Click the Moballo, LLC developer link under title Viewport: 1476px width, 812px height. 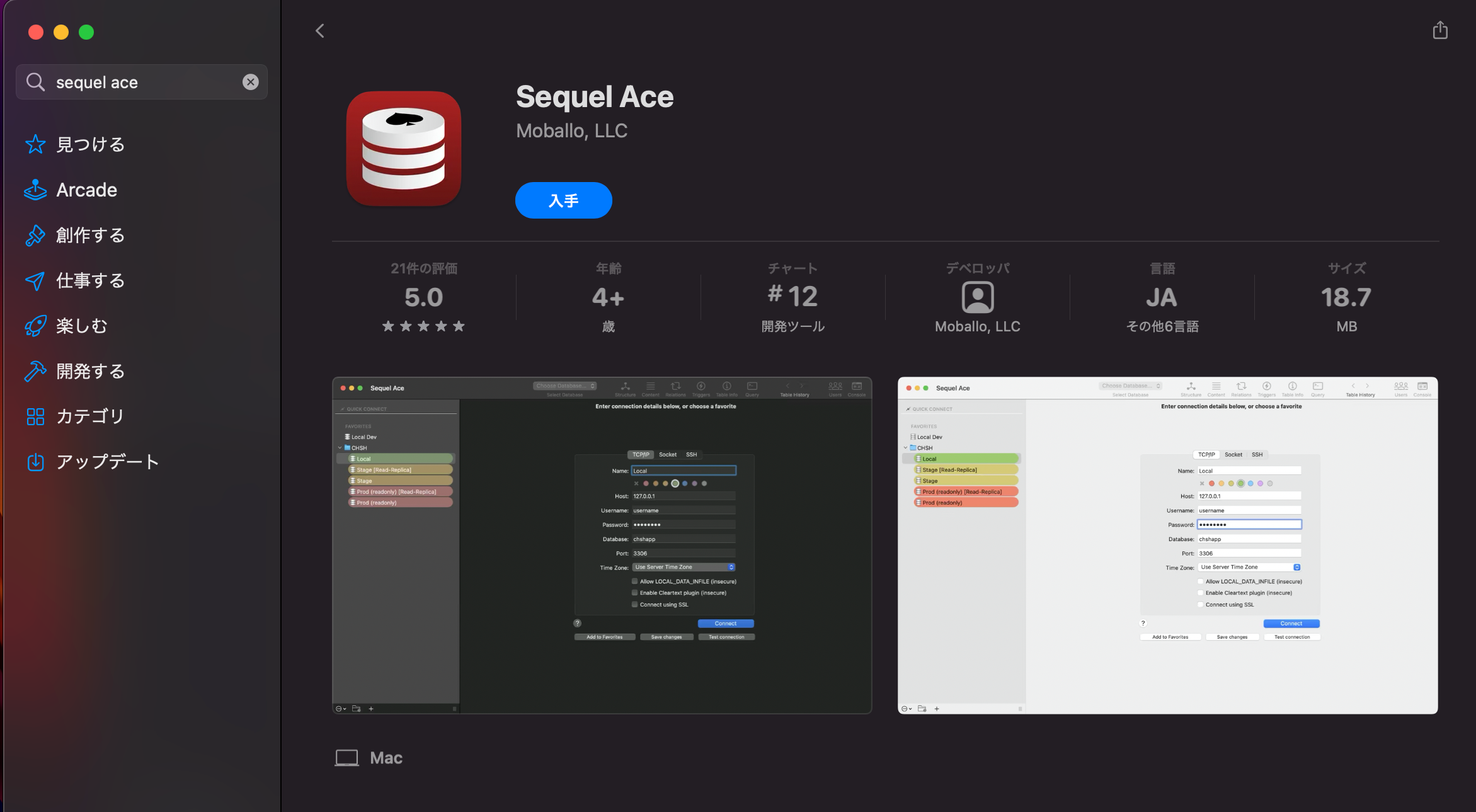571,130
